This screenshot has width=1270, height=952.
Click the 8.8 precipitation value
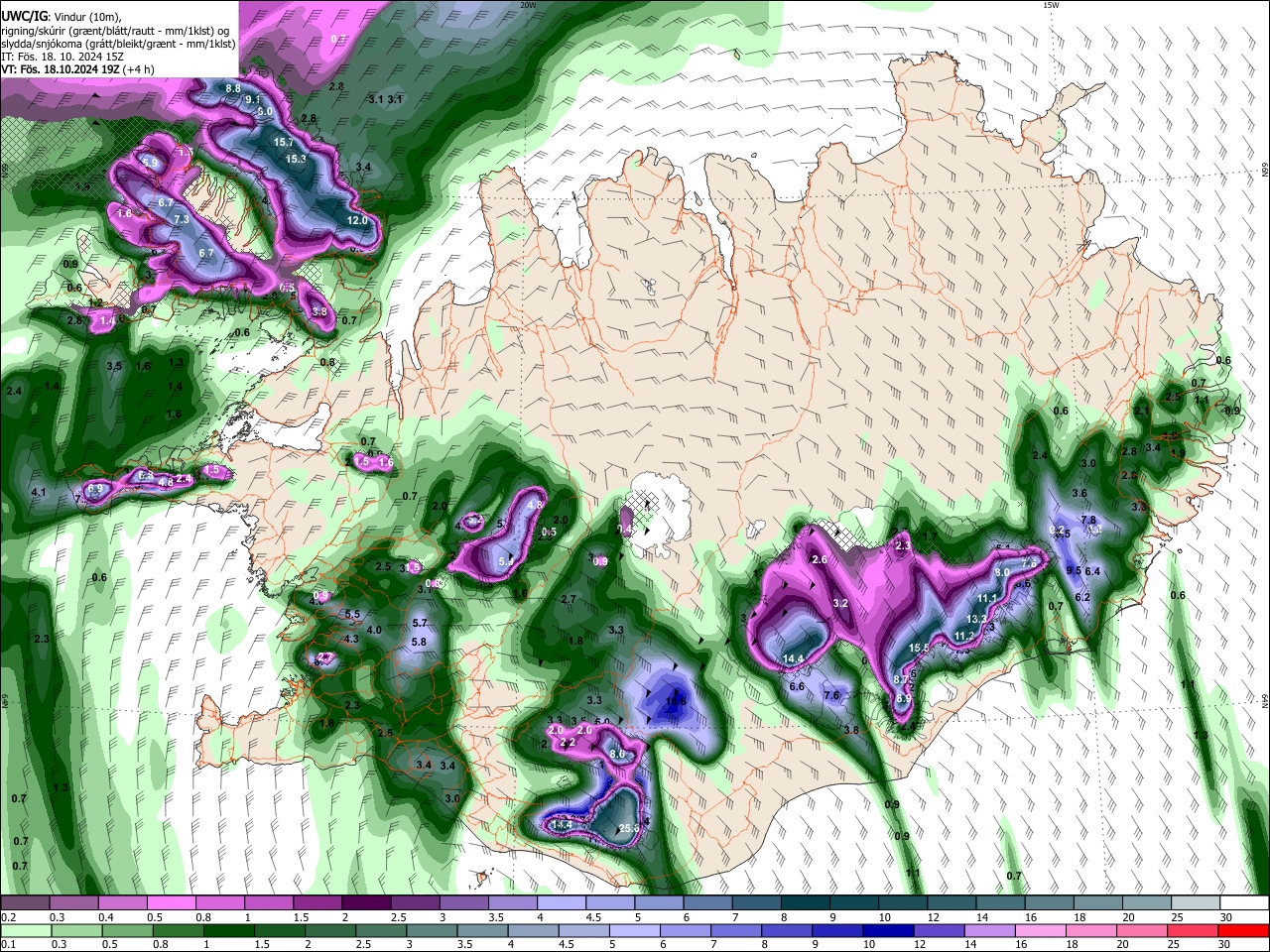[233, 88]
